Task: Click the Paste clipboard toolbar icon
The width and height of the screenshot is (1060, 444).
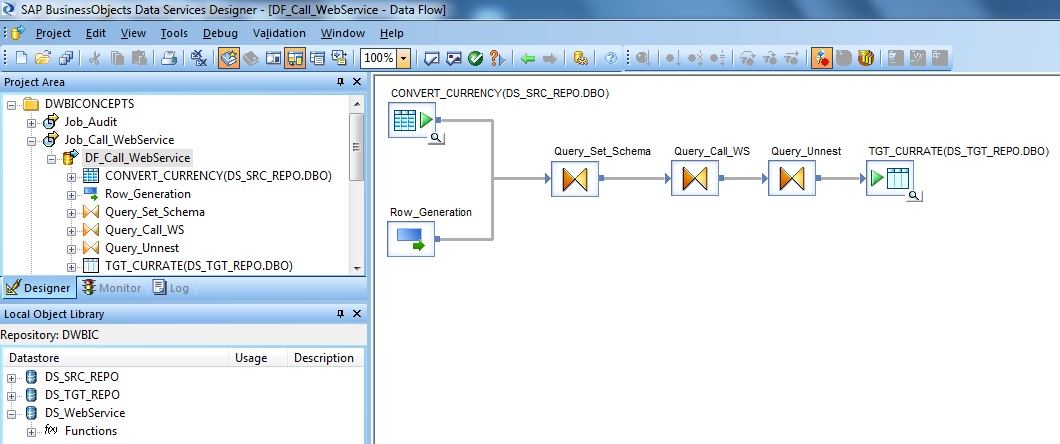Action: coord(139,58)
